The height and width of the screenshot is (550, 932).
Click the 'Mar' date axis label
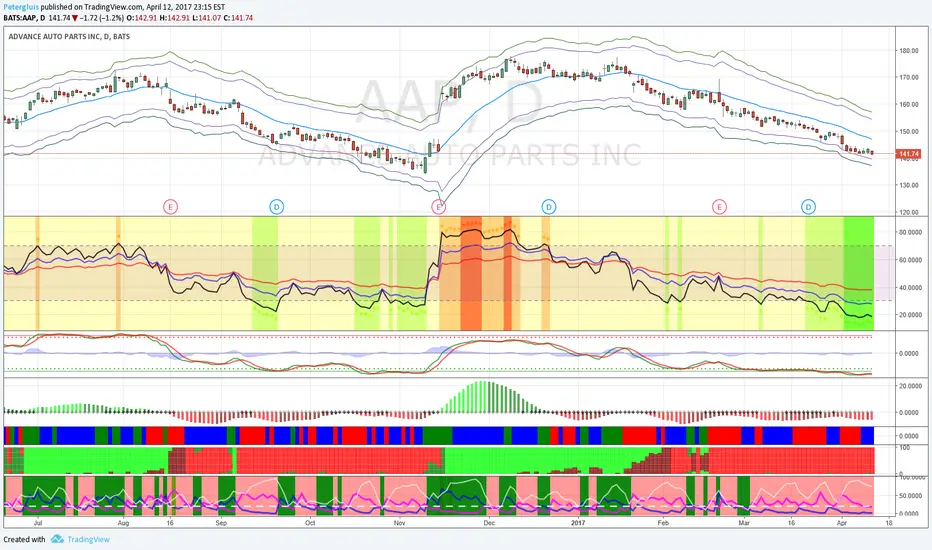click(x=744, y=523)
